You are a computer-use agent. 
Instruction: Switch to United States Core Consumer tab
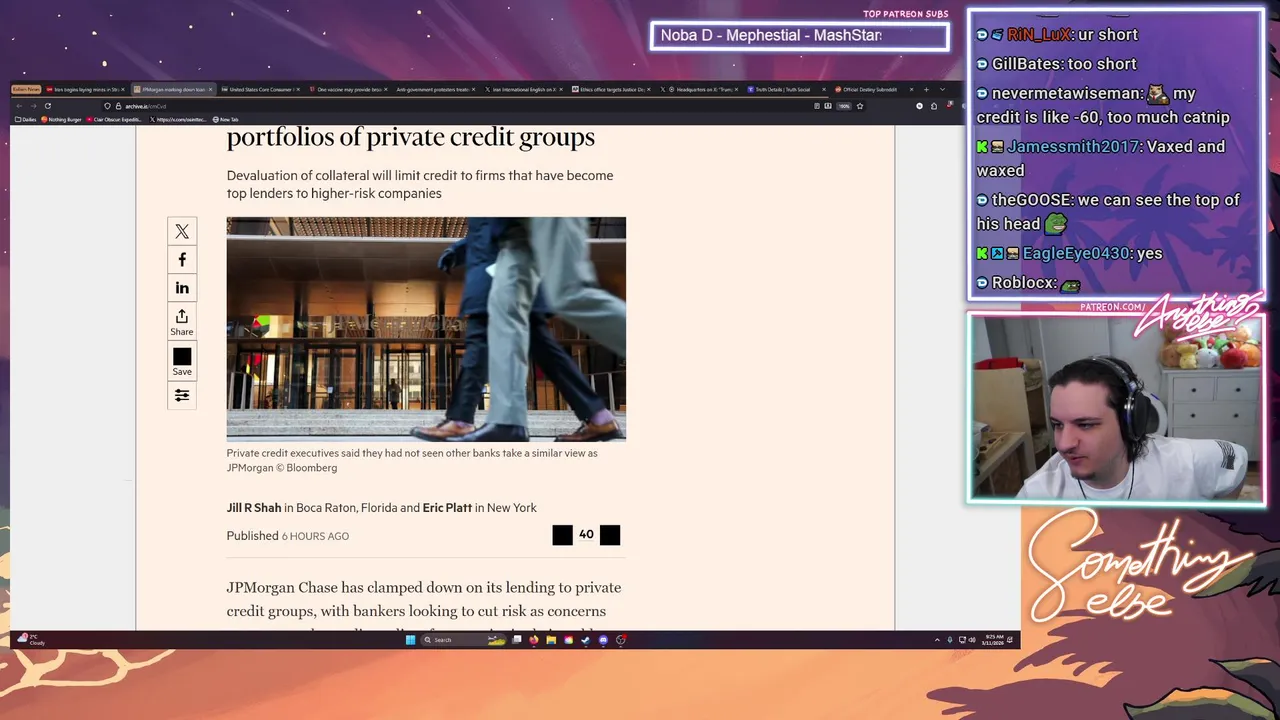pos(259,89)
